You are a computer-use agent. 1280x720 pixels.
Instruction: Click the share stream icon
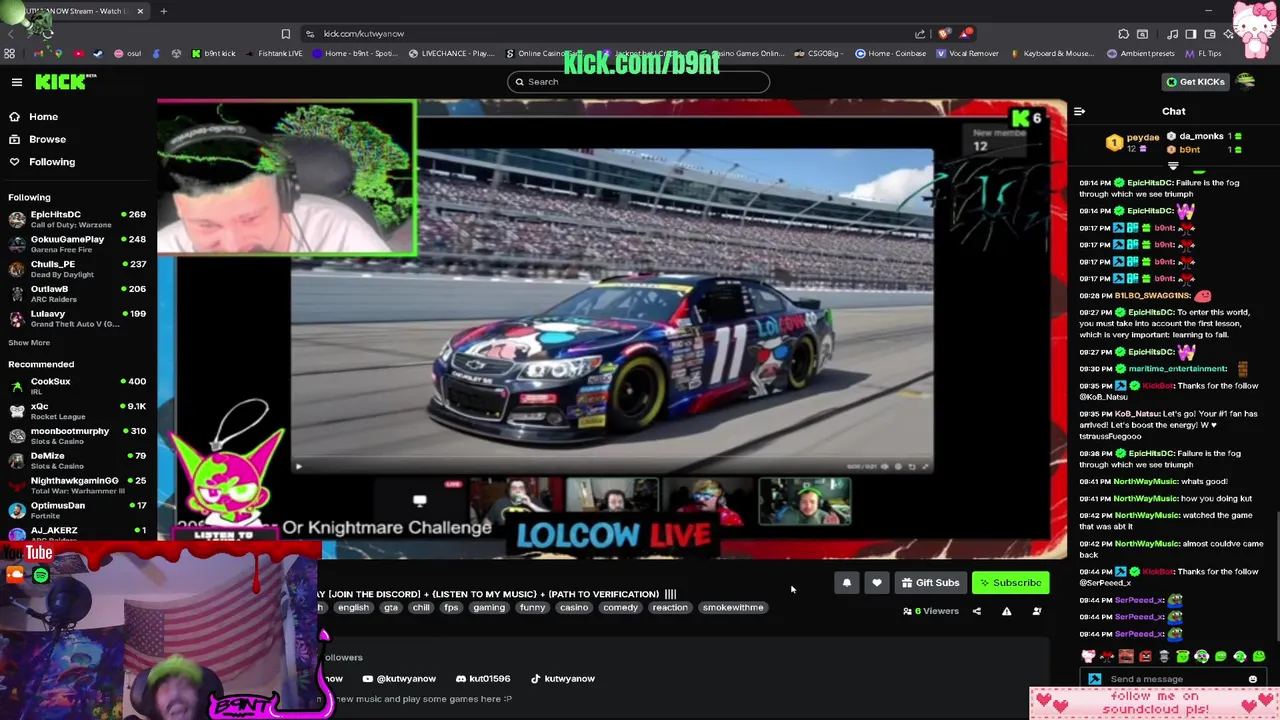(x=977, y=611)
